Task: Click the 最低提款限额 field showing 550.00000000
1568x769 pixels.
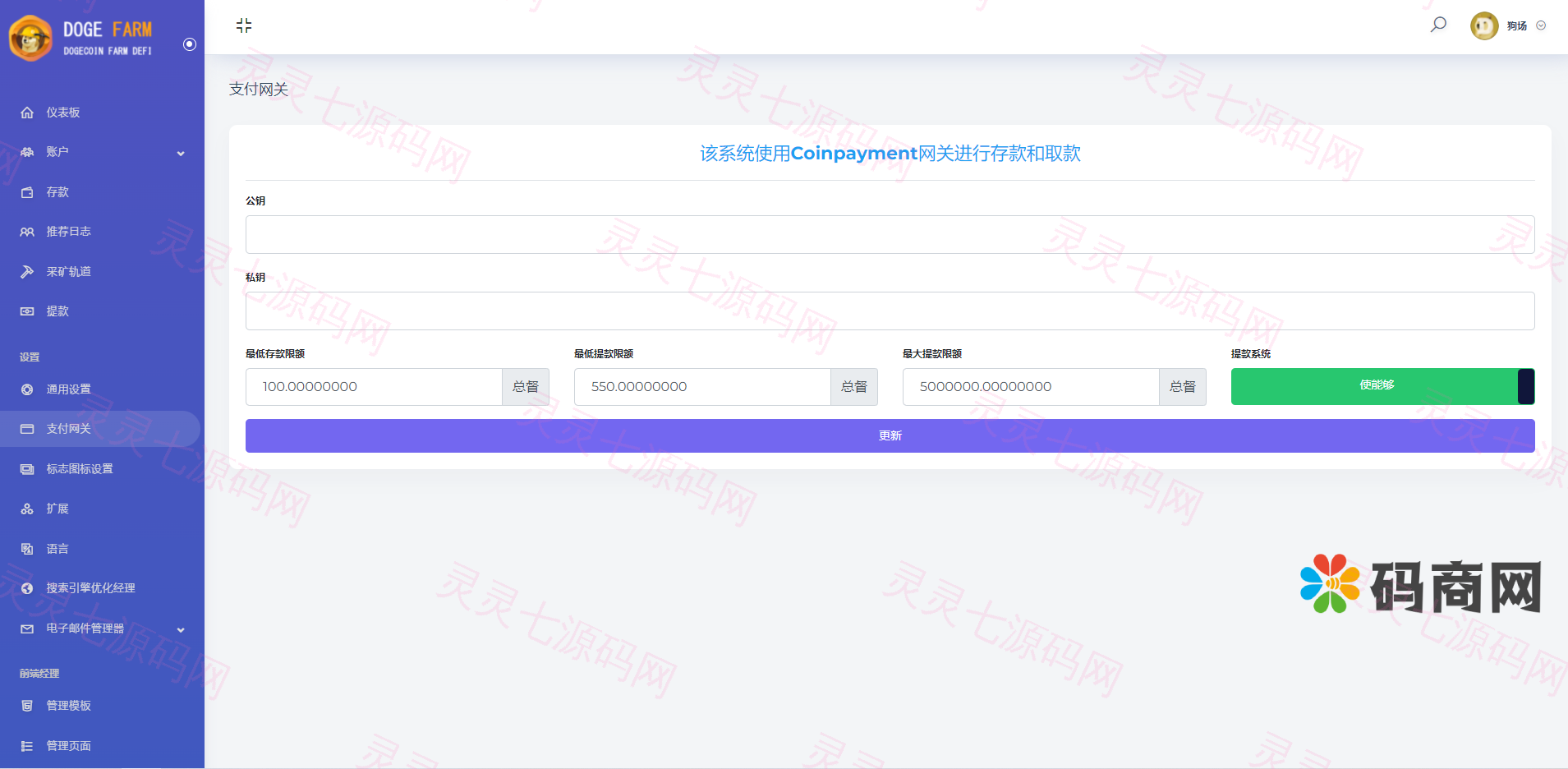Action: click(x=702, y=387)
